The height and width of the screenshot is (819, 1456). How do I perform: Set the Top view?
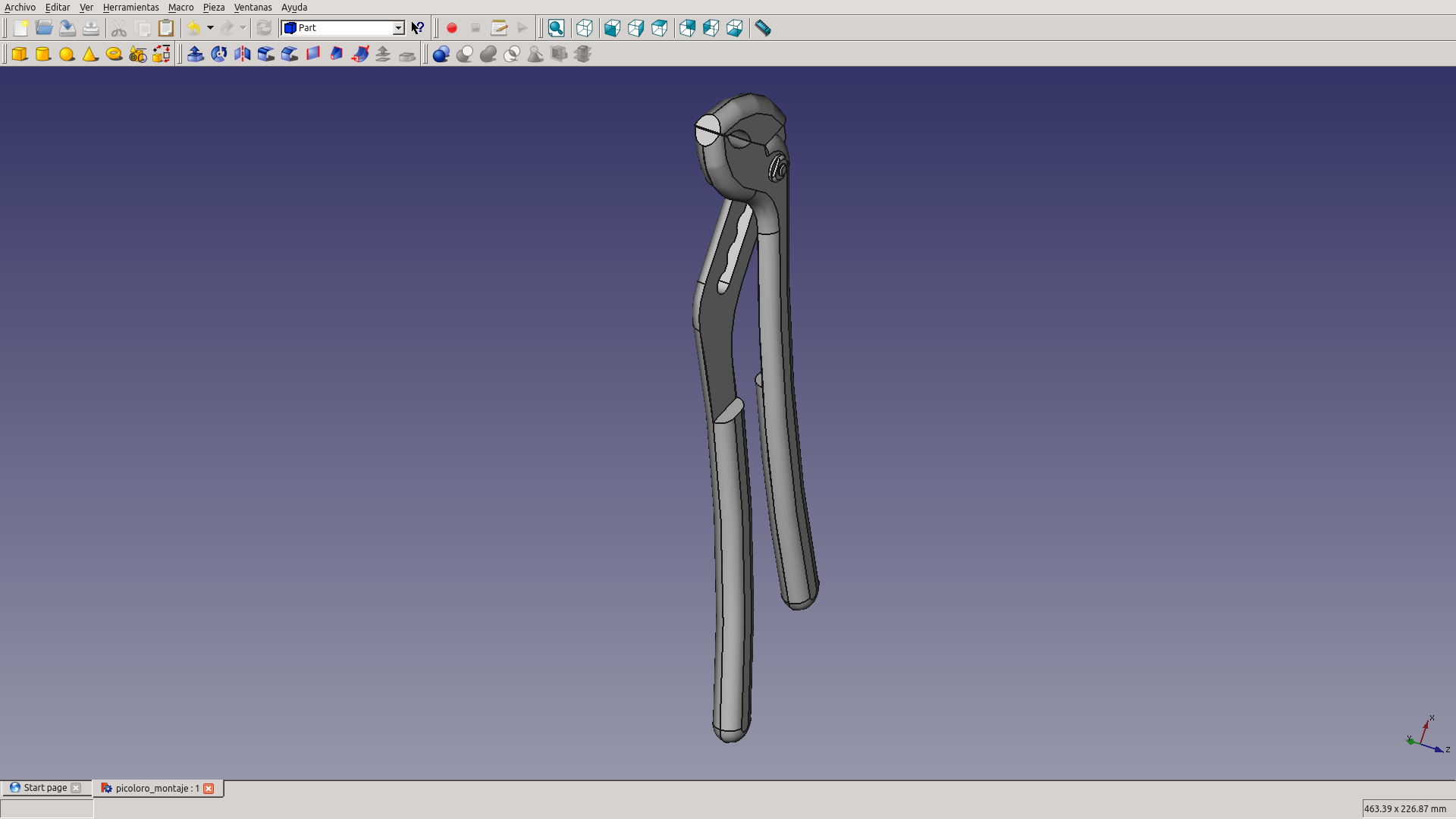pyautogui.click(x=635, y=28)
